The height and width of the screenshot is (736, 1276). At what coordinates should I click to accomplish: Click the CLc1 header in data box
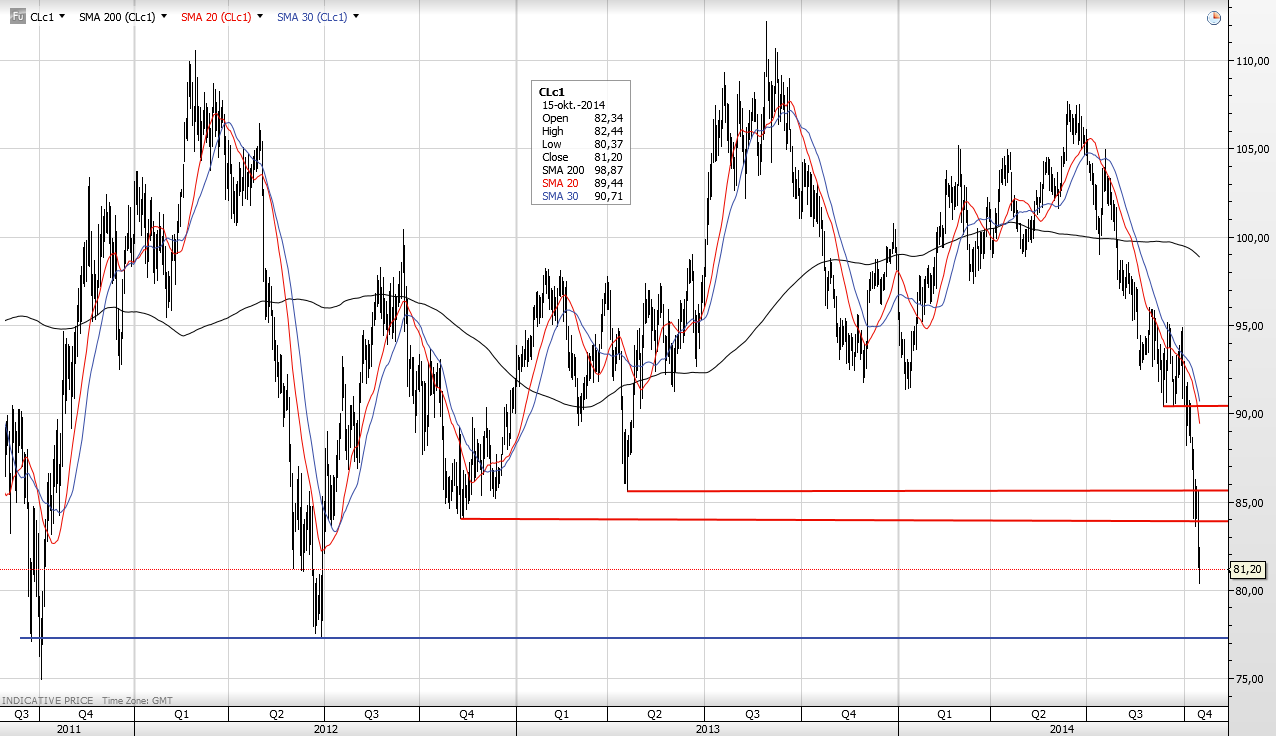pos(552,92)
